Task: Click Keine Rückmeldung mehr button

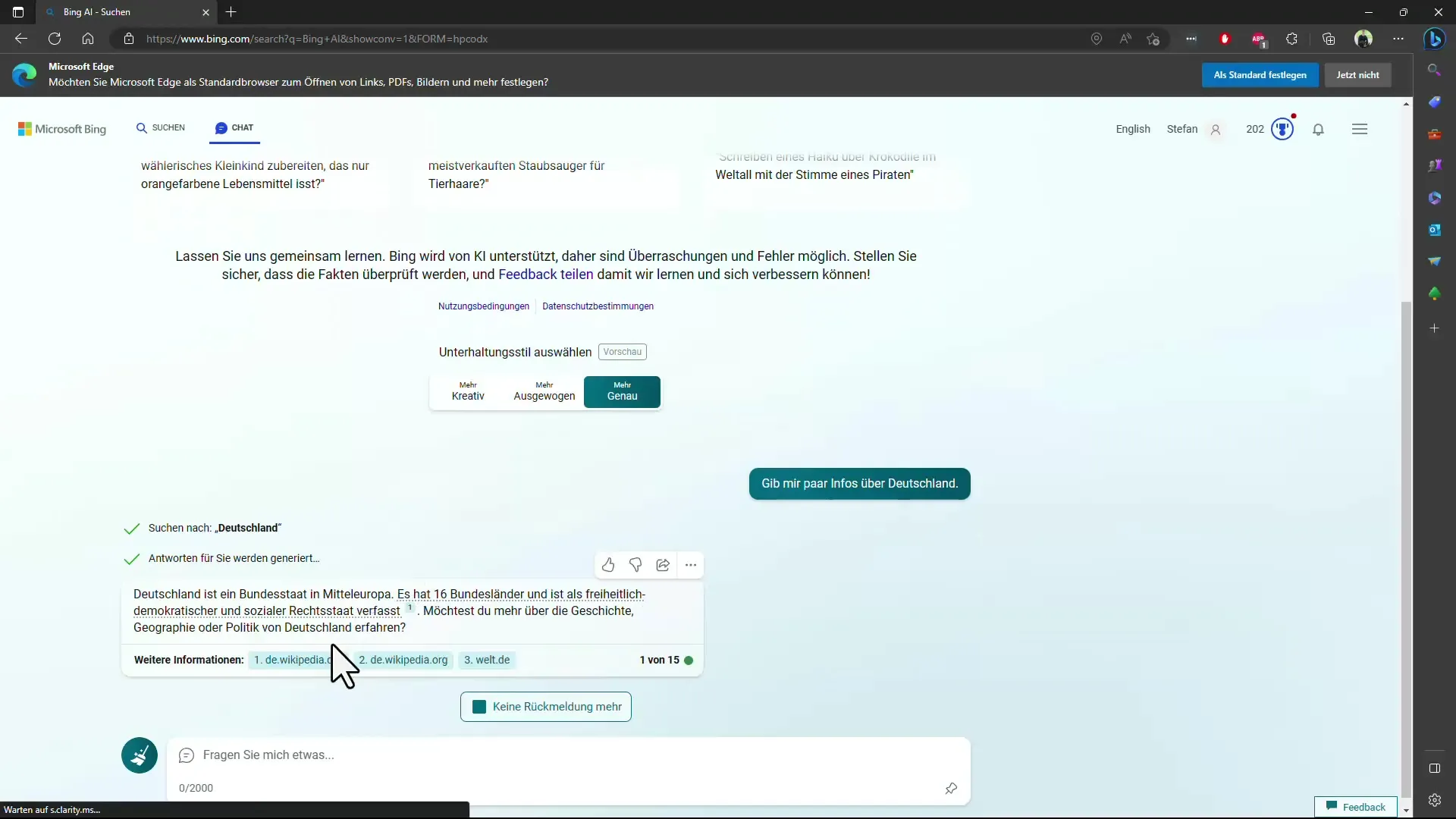Action: click(x=546, y=707)
